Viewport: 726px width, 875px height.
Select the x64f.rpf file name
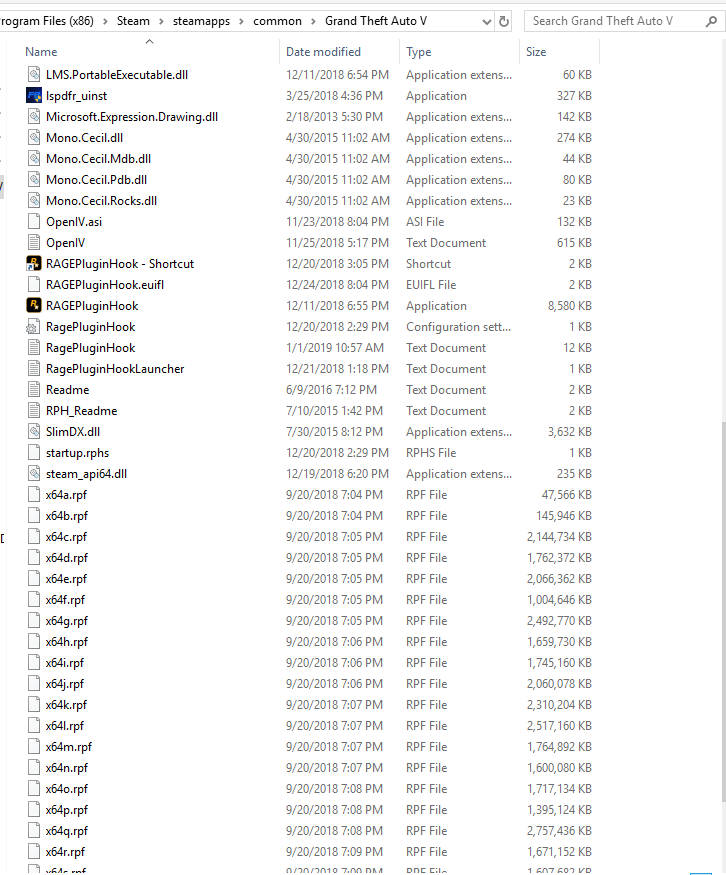pyautogui.click(x=65, y=600)
